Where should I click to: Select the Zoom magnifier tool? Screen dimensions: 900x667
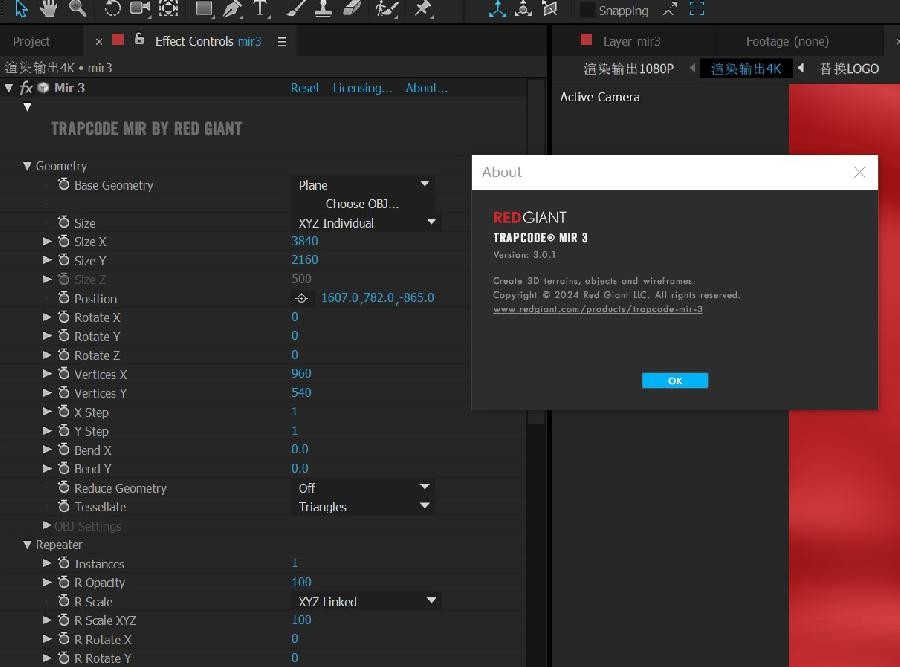[x=77, y=8]
